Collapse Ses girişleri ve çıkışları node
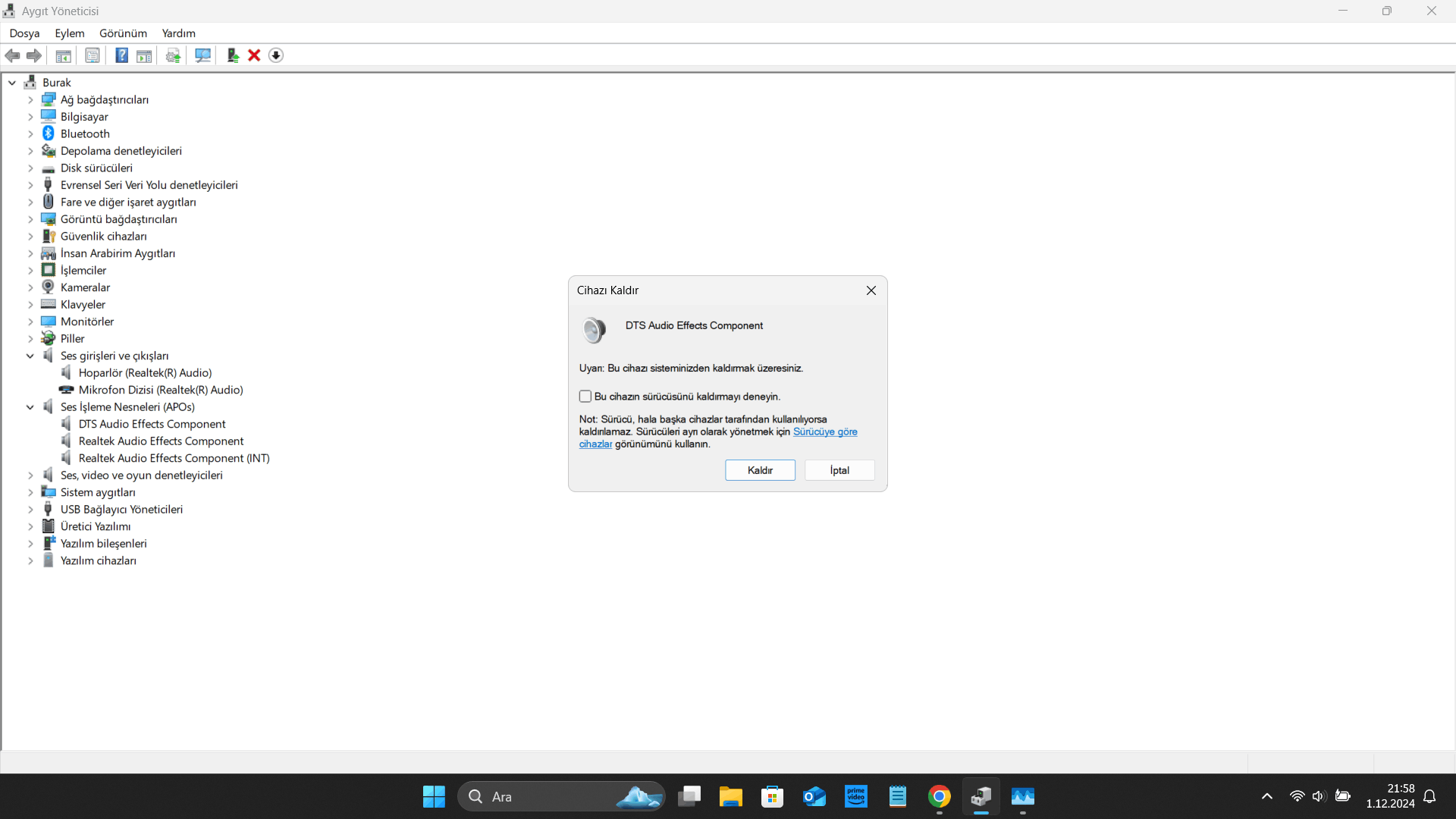The height and width of the screenshot is (819, 1456). pyautogui.click(x=30, y=356)
